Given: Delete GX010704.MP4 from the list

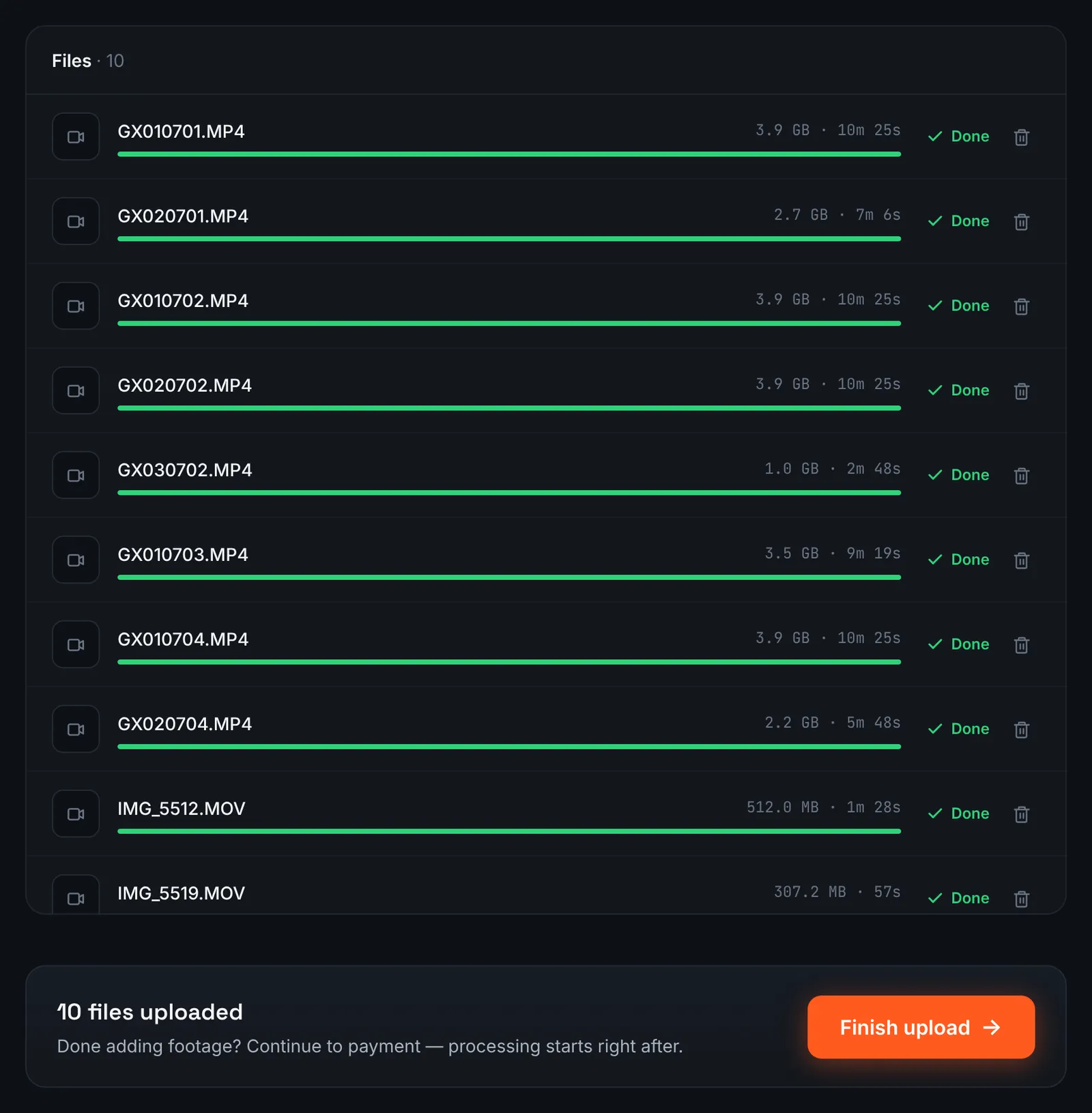Looking at the screenshot, I should click(x=1021, y=645).
